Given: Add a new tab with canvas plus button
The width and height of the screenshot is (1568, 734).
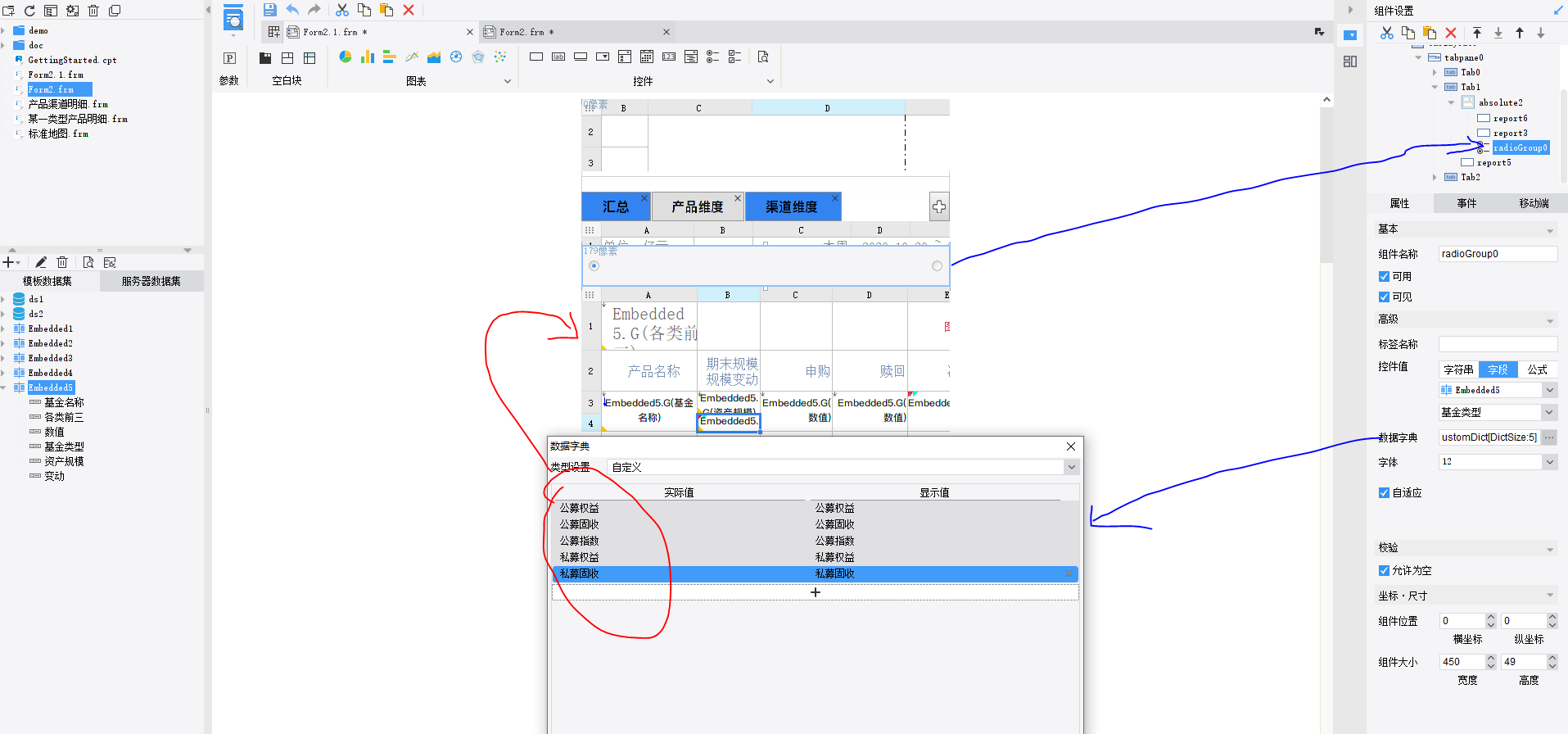Looking at the screenshot, I should (x=939, y=207).
